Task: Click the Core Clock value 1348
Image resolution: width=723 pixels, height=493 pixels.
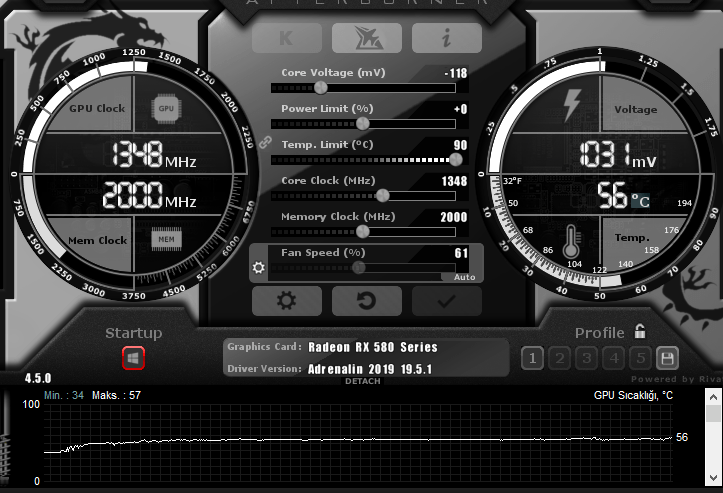Action: tap(454, 181)
